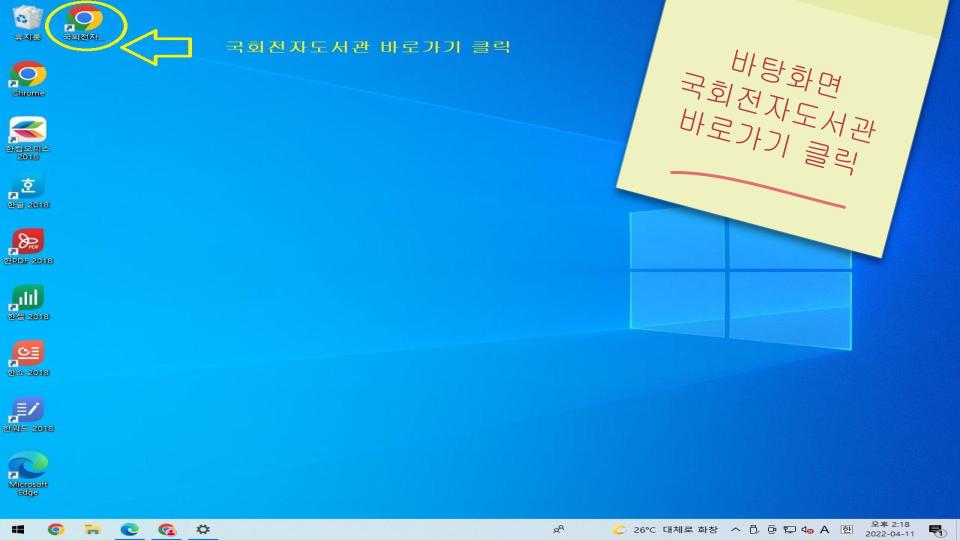
Task: Select the Chrome desktop shortcut
Action: (28, 78)
